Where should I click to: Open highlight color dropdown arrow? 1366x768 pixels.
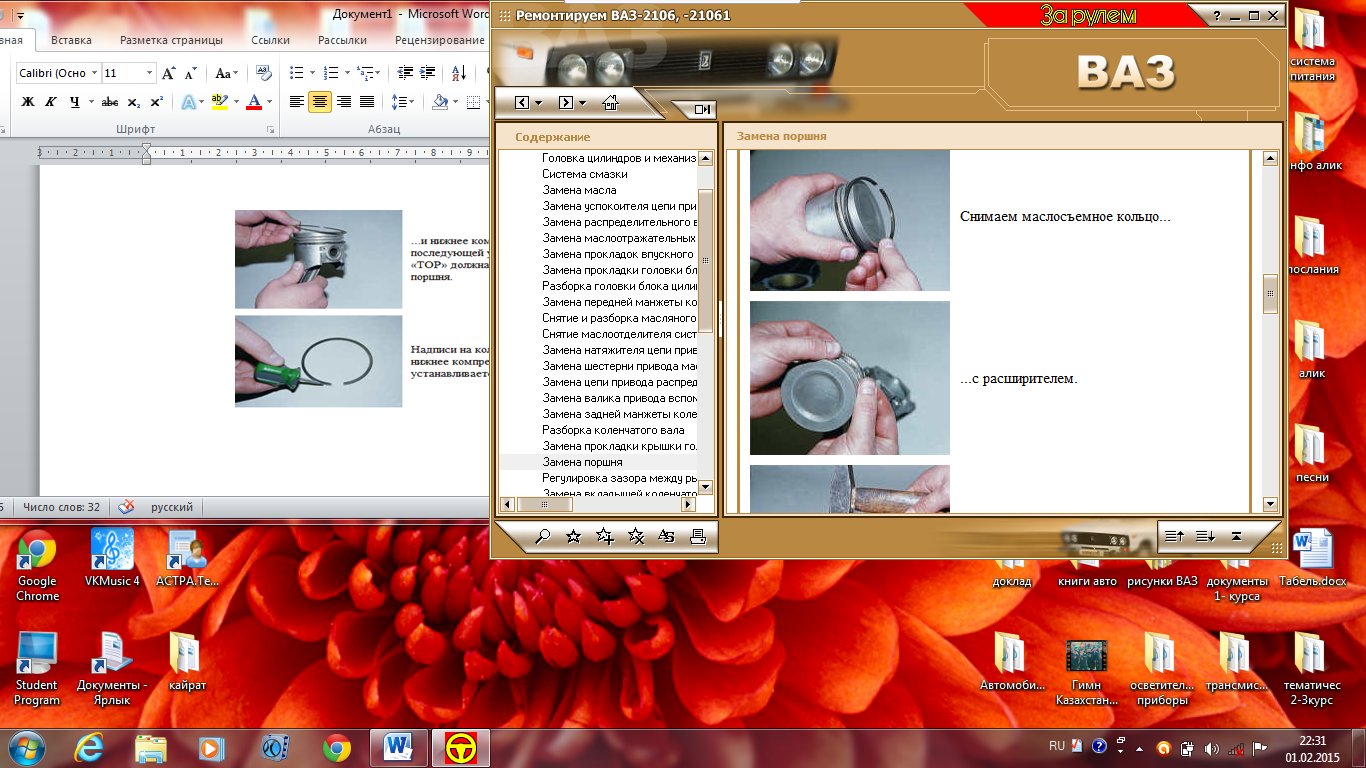237,102
